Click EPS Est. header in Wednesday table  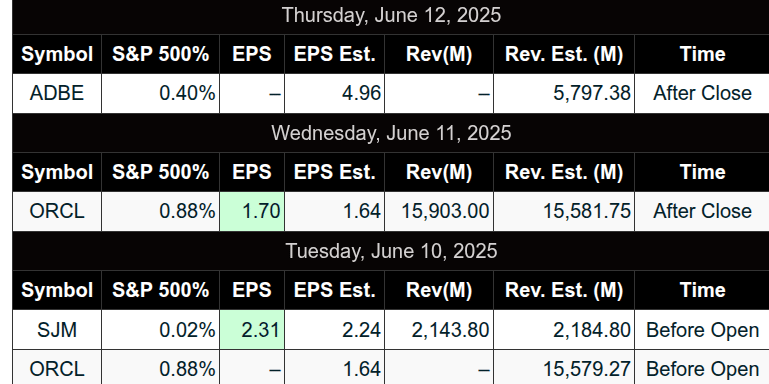pyautogui.click(x=334, y=172)
